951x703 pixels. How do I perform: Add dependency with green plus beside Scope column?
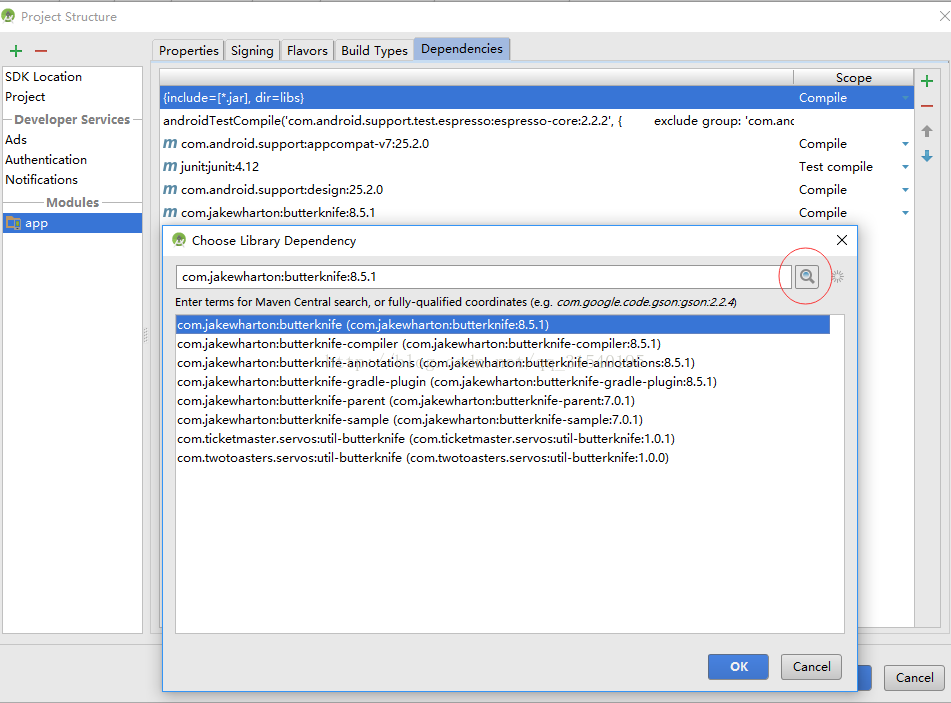click(927, 81)
